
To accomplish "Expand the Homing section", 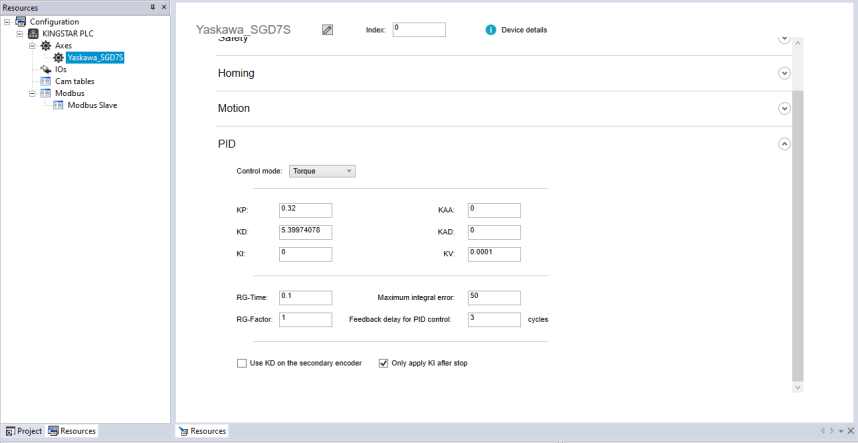I will point(784,73).
